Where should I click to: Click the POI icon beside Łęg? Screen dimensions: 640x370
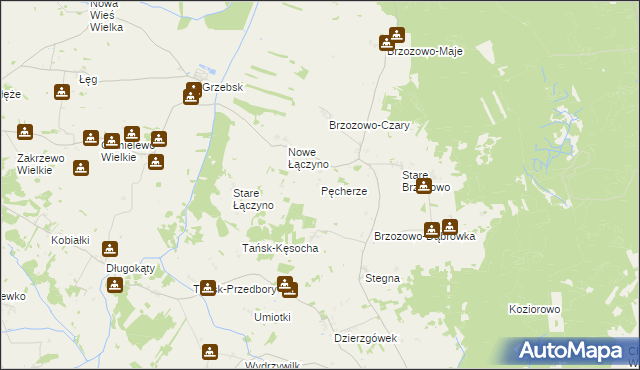coord(62,92)
